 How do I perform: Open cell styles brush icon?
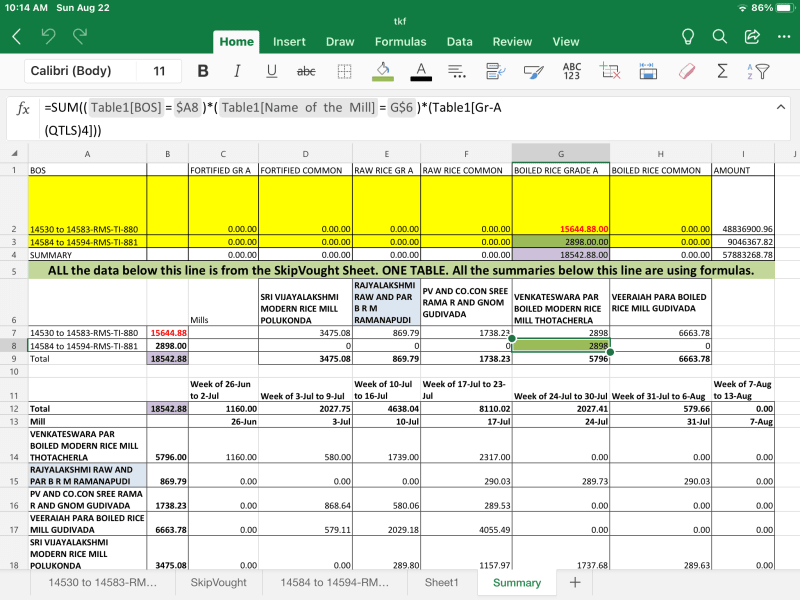534,71
